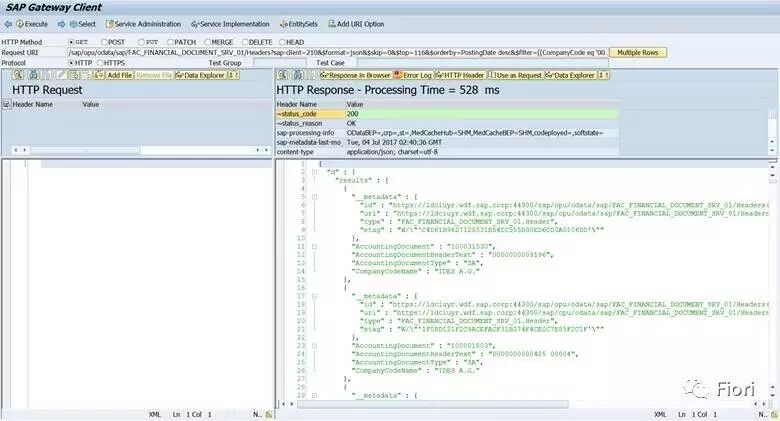Click the request header table horizontal scrollbar
Viewport: 780px width, 421px height.
pos(86,150)
